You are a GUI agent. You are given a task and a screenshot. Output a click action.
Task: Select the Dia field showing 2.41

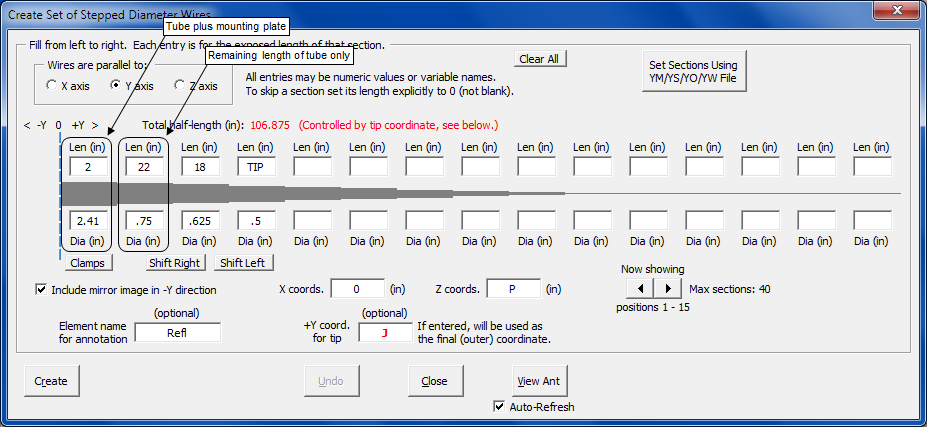coord(89,220)
